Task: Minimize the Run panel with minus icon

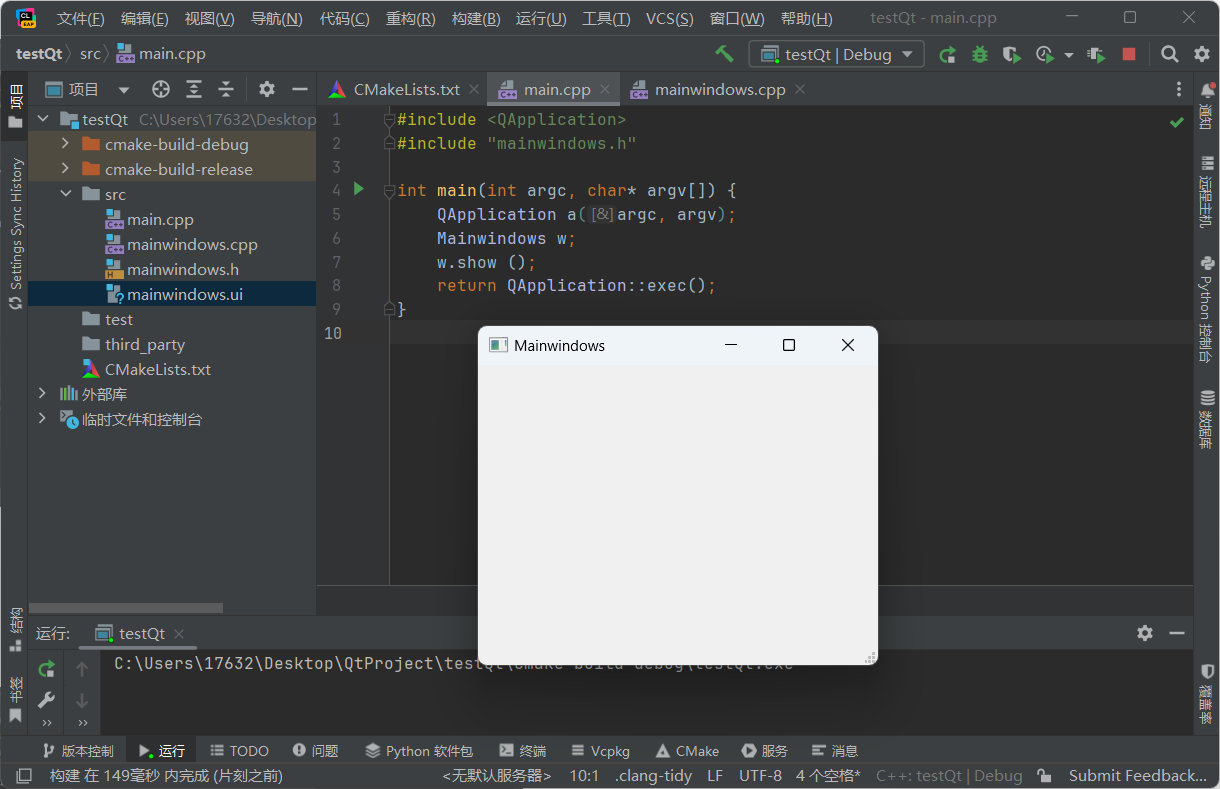Action: click(1177, 633)
